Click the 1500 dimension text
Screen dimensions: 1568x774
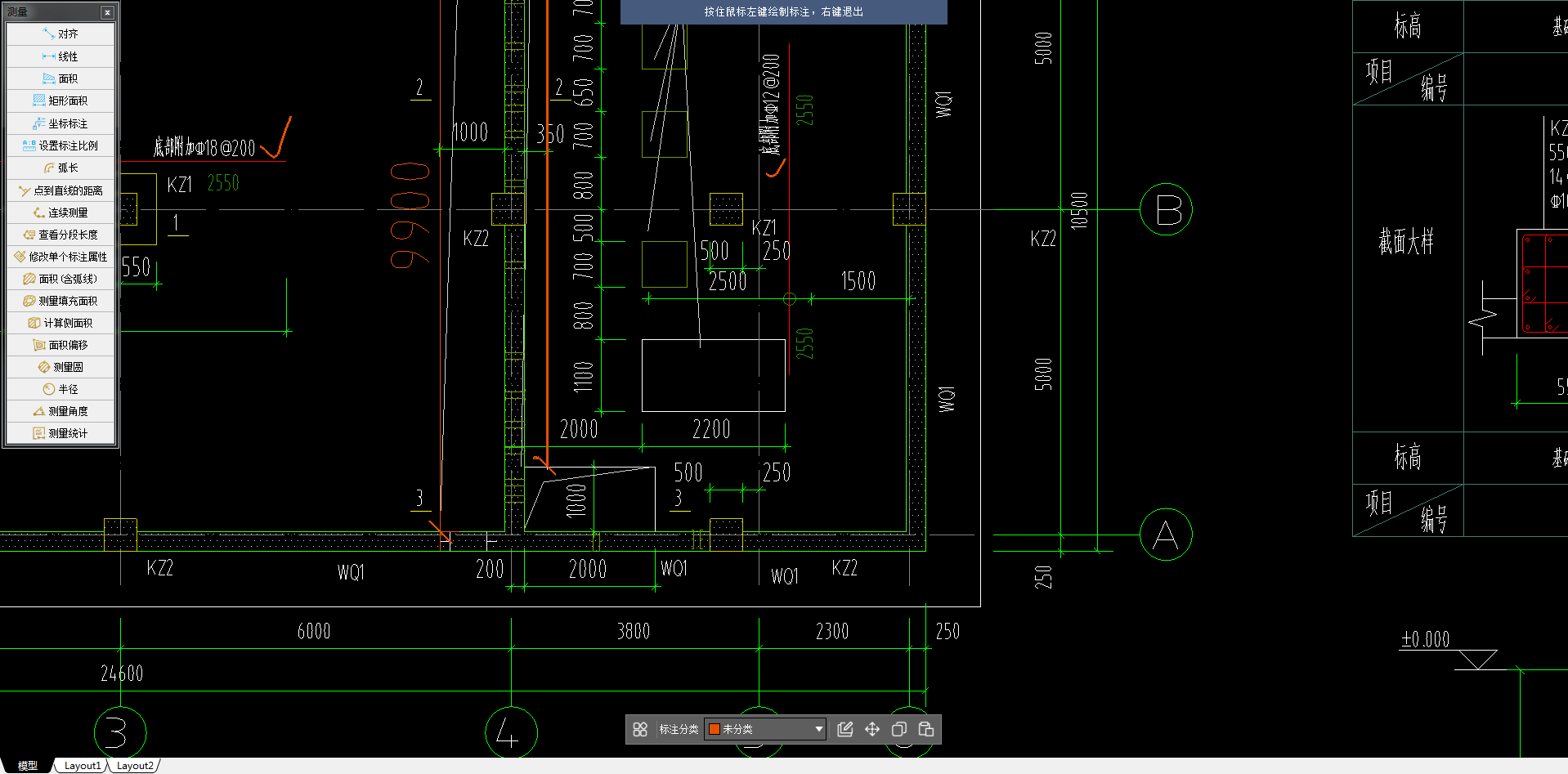point(858,281)
